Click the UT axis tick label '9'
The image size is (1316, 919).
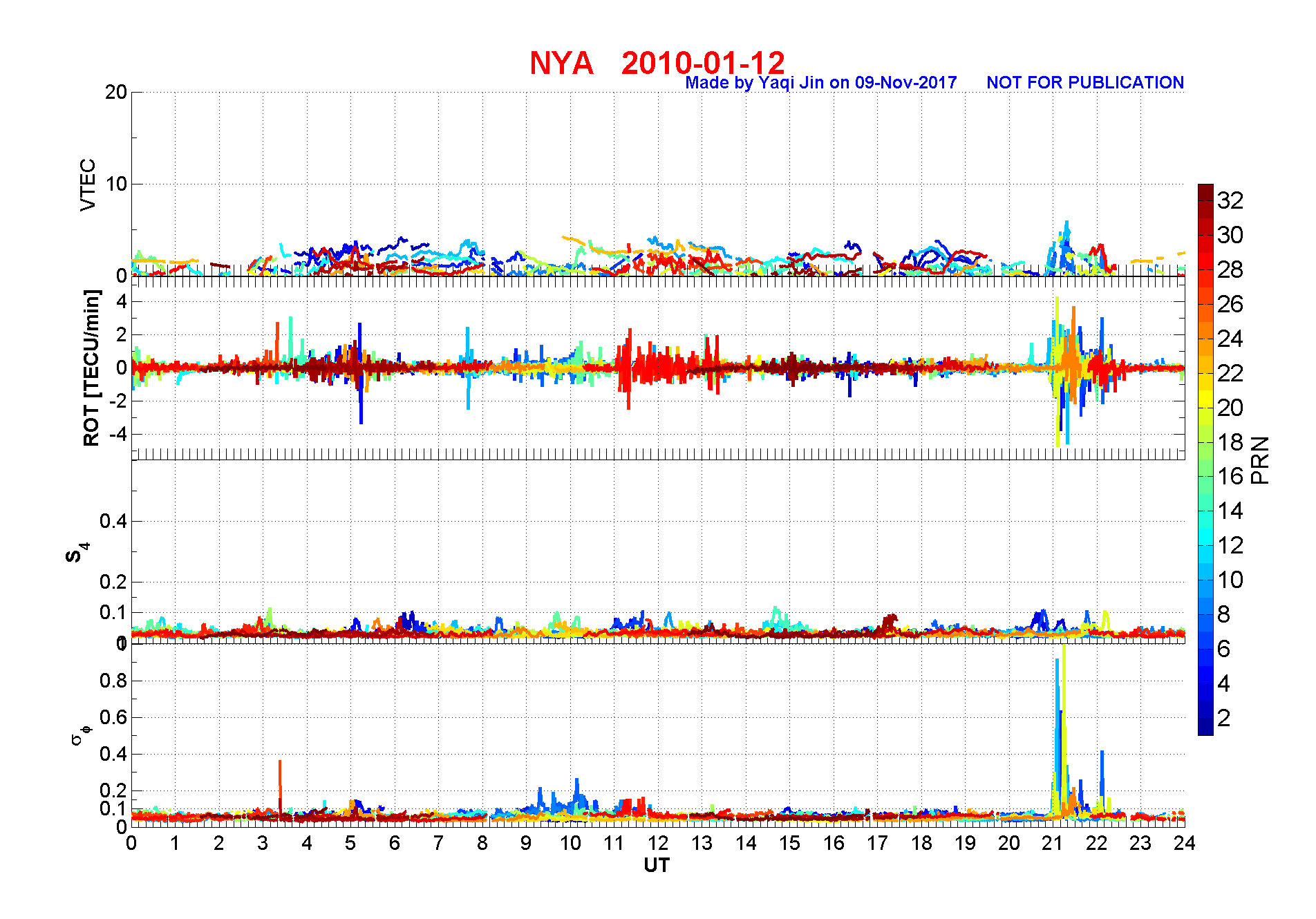coord(526,843)
